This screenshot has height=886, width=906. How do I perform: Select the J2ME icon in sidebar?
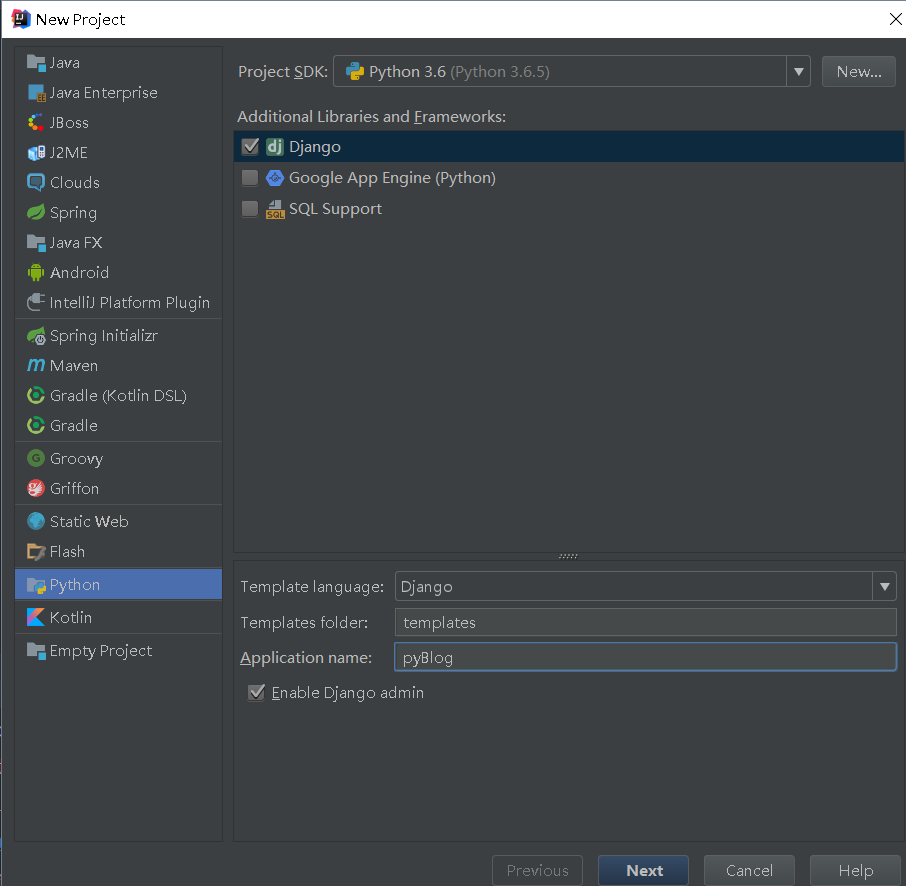36,153
